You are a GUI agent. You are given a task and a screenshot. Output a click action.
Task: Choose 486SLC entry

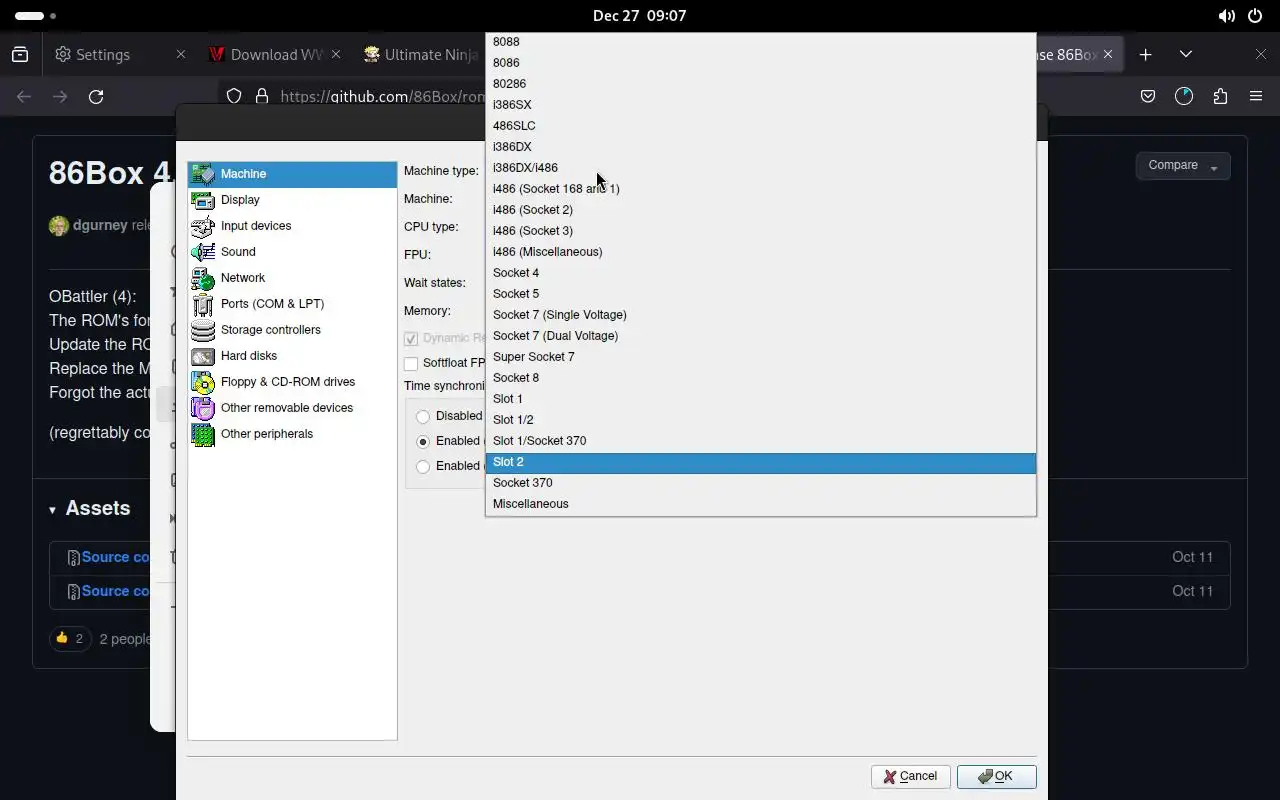760,126
